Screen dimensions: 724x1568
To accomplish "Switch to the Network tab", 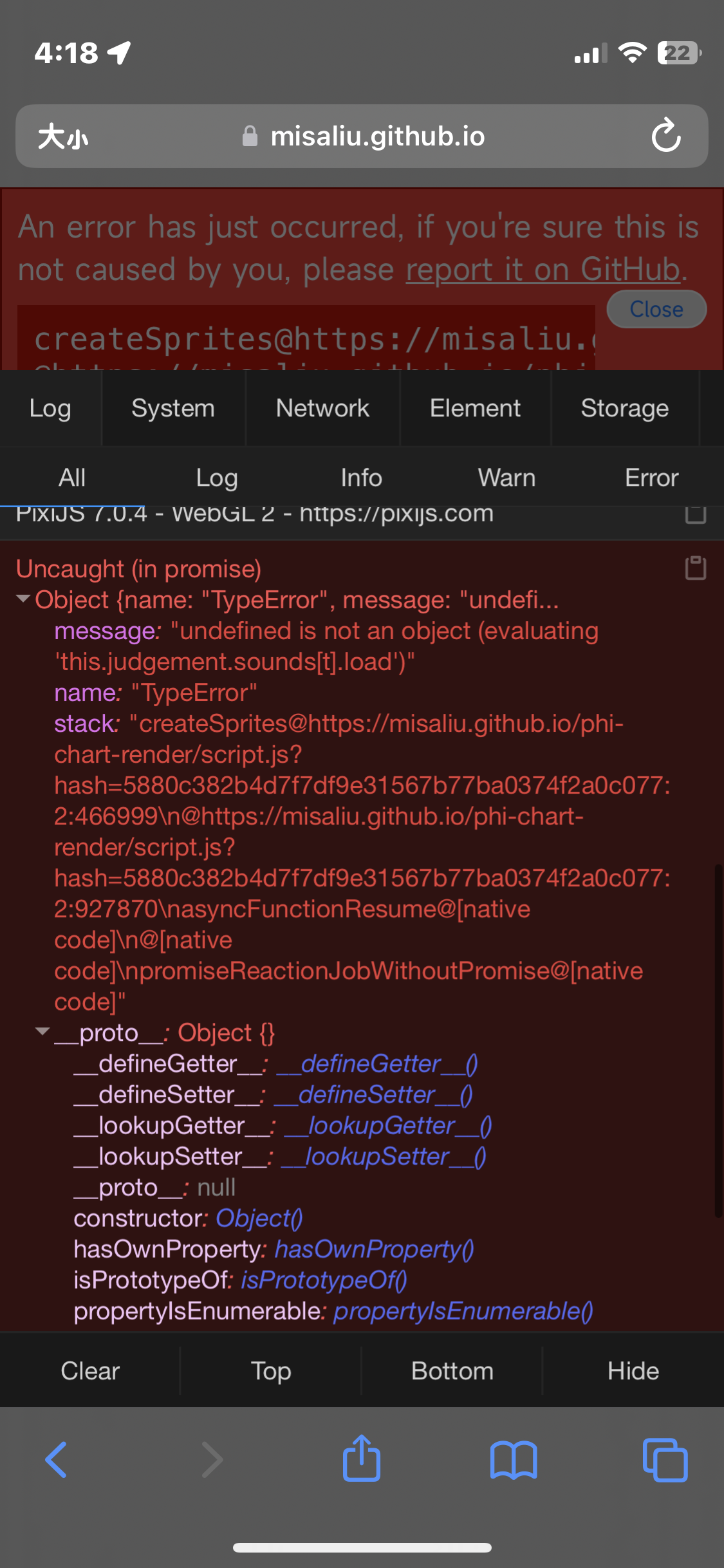I will tap(322, 409).
